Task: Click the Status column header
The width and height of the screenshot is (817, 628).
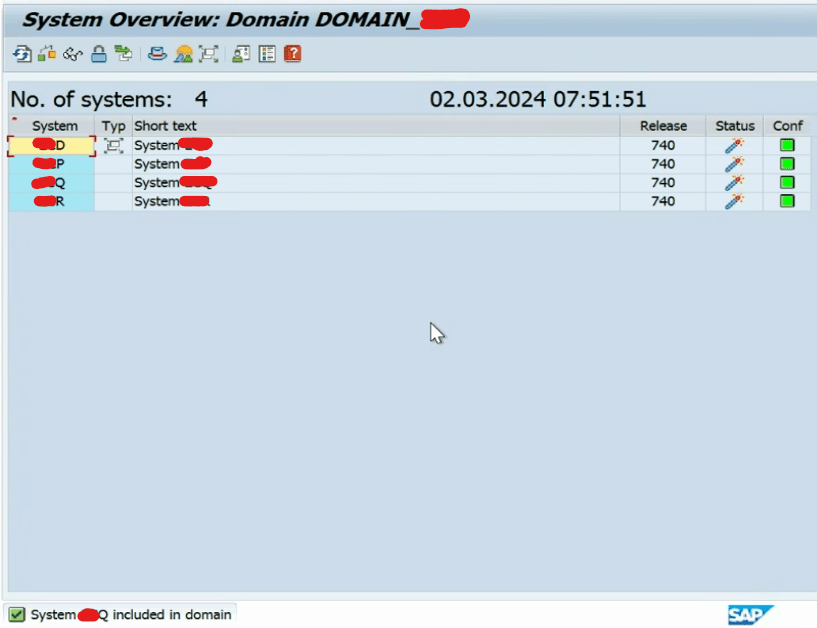Action: click(735, 126)
